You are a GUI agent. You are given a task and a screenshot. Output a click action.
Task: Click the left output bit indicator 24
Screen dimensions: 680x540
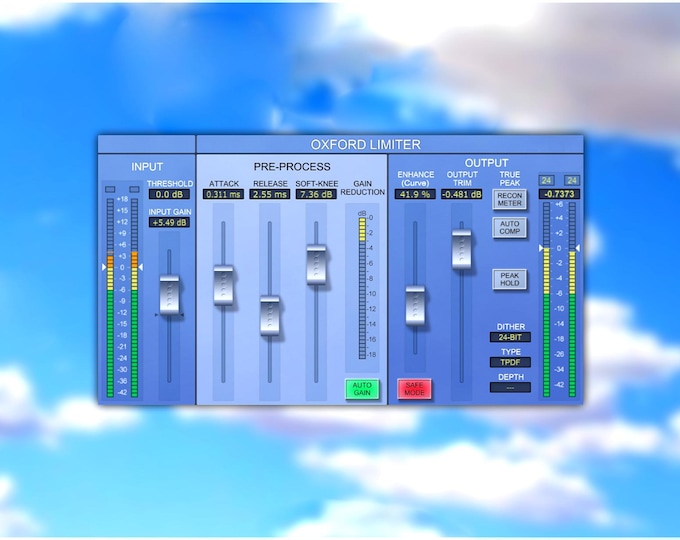[x=546, y=180]
